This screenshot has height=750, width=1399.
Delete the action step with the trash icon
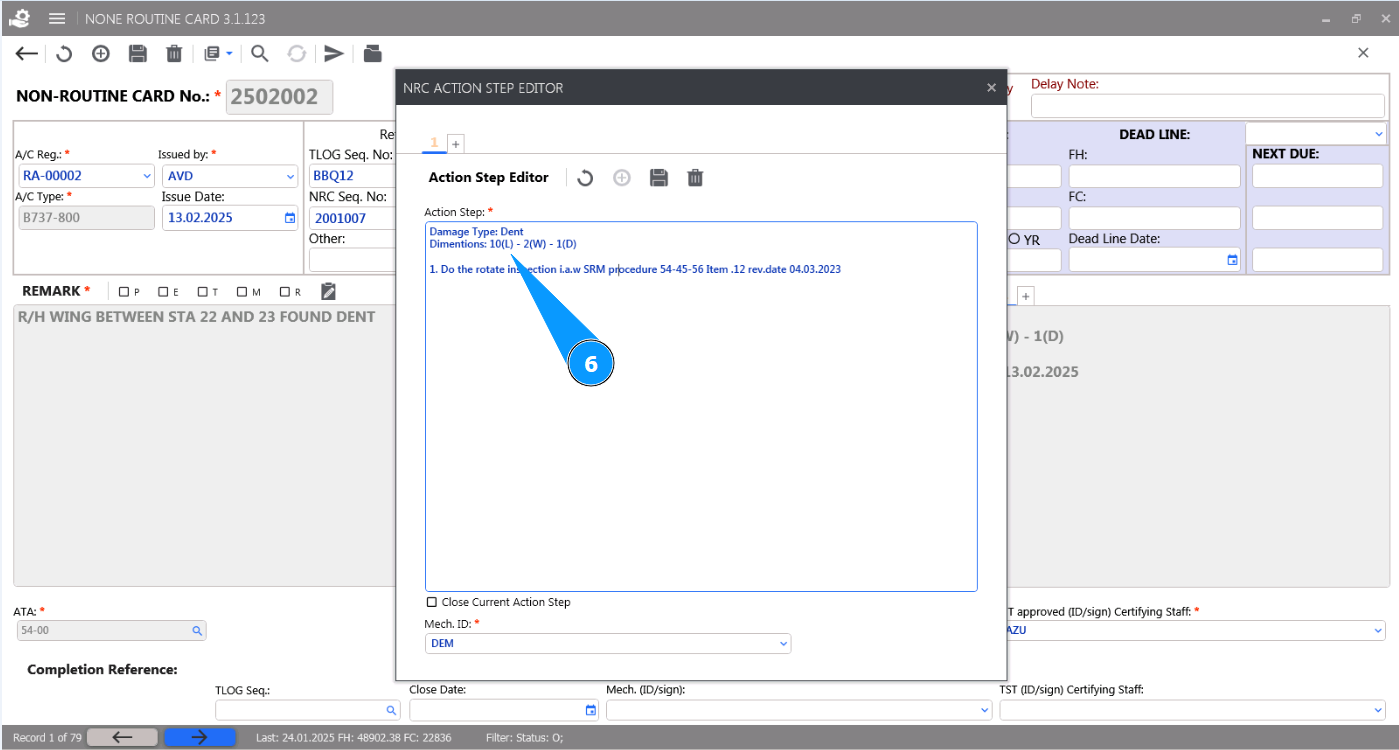696,178
